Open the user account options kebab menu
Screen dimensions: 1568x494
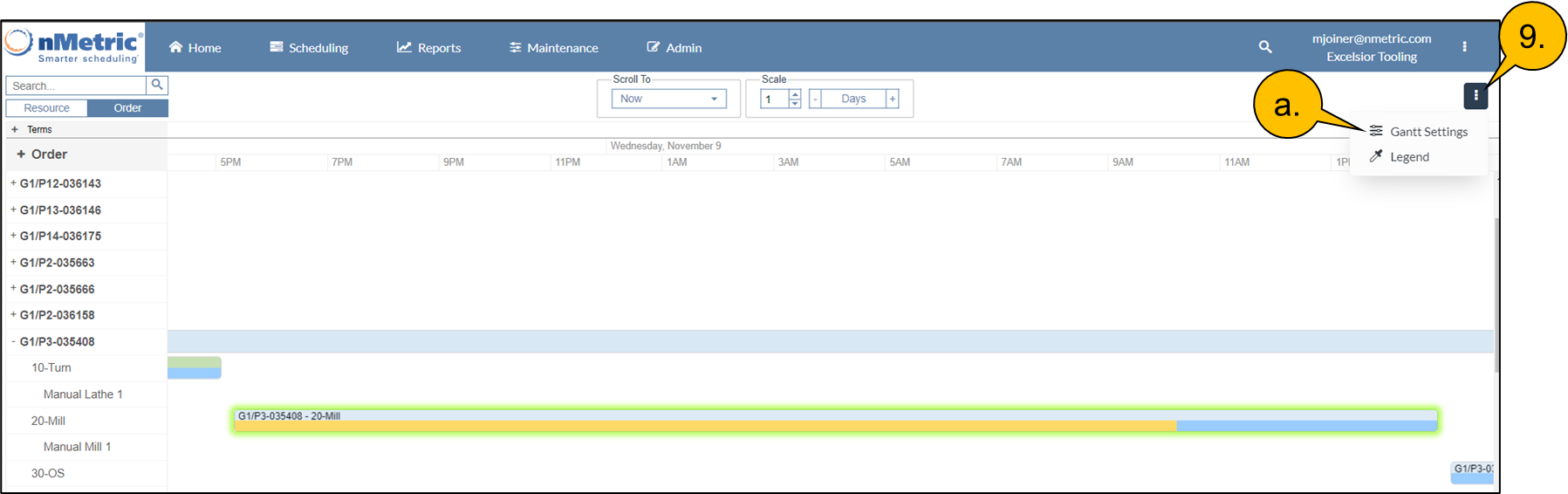coord(1464,47)
